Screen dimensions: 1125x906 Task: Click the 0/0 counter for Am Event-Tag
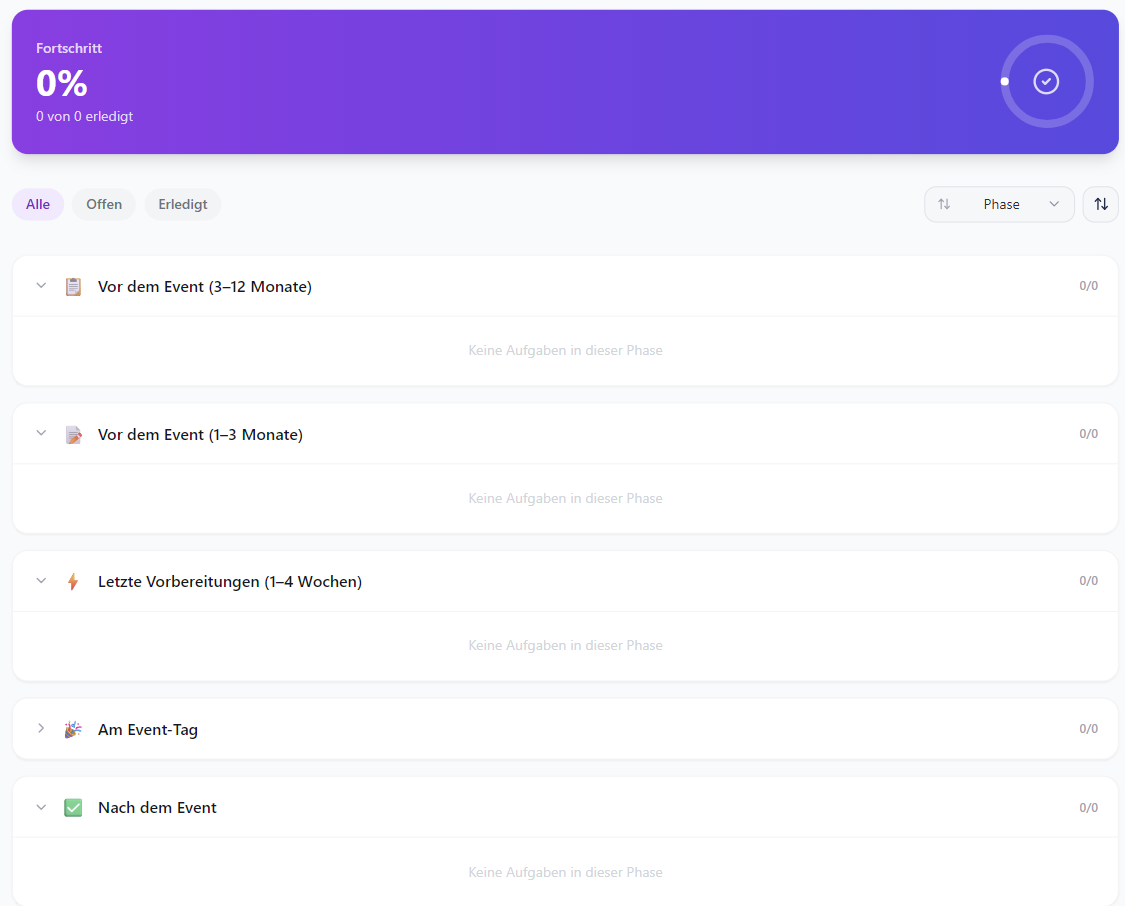point(1088,729)
